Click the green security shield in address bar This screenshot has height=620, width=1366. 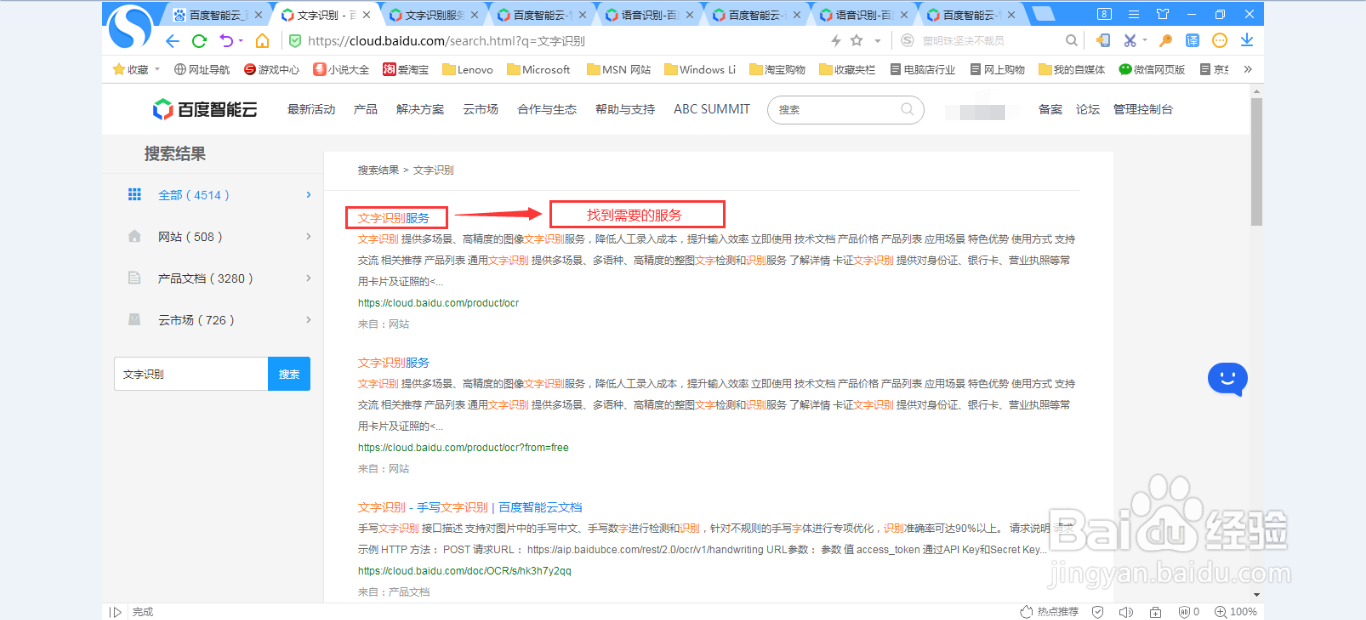pos(294,41)
